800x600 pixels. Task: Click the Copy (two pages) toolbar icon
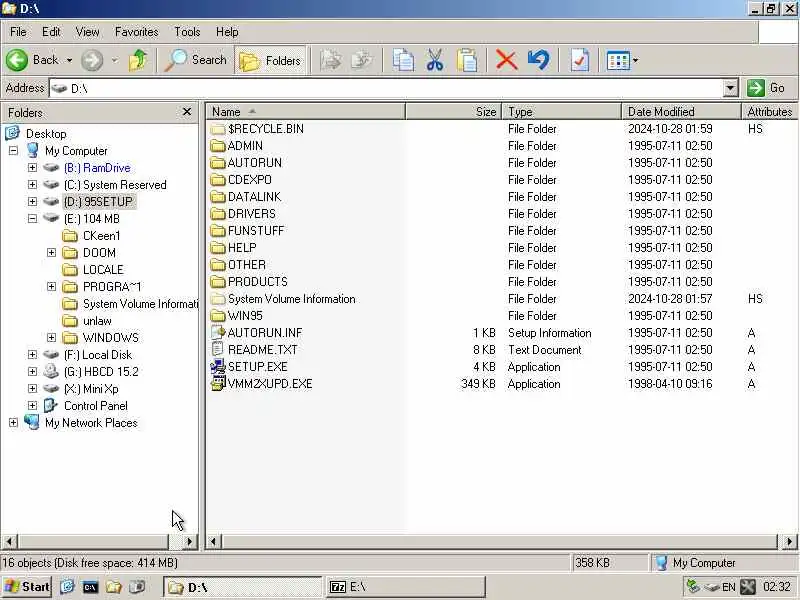pos(403,60)
